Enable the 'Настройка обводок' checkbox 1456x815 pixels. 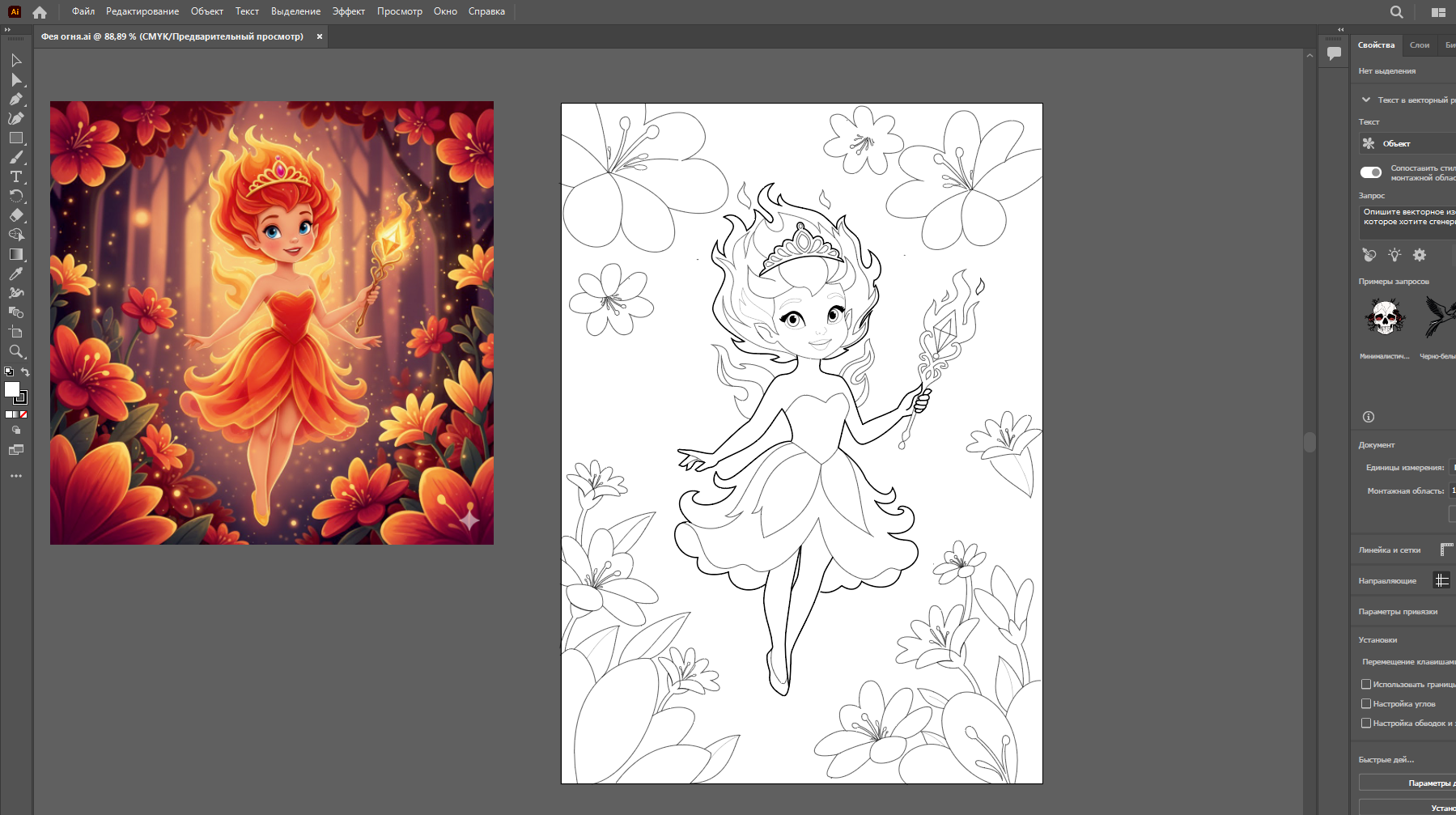click(x=1366, y=724)
